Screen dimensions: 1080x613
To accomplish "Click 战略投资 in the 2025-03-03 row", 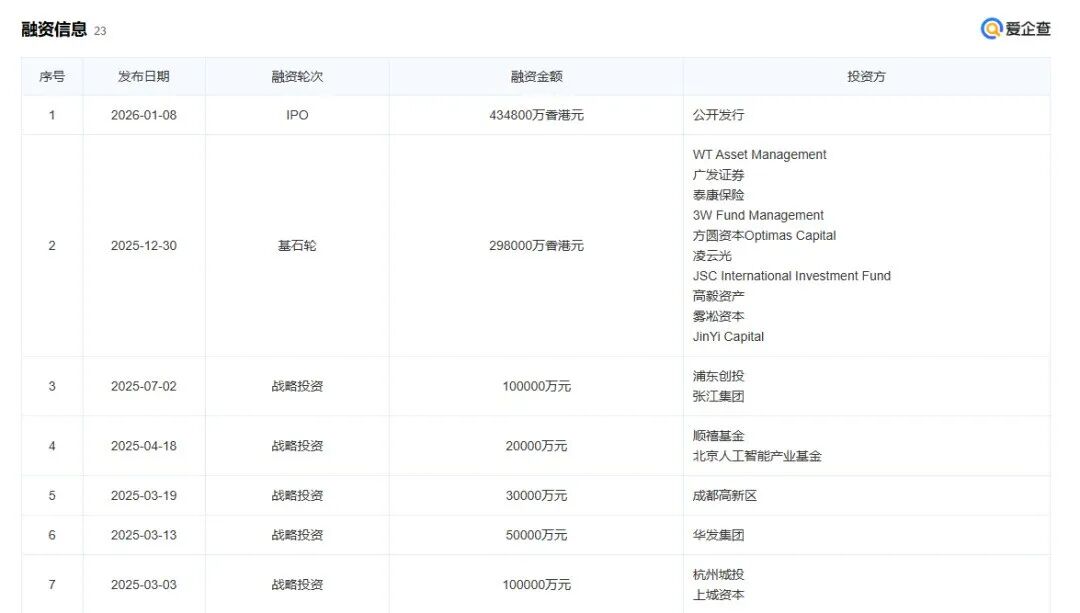I will point(297,585).
